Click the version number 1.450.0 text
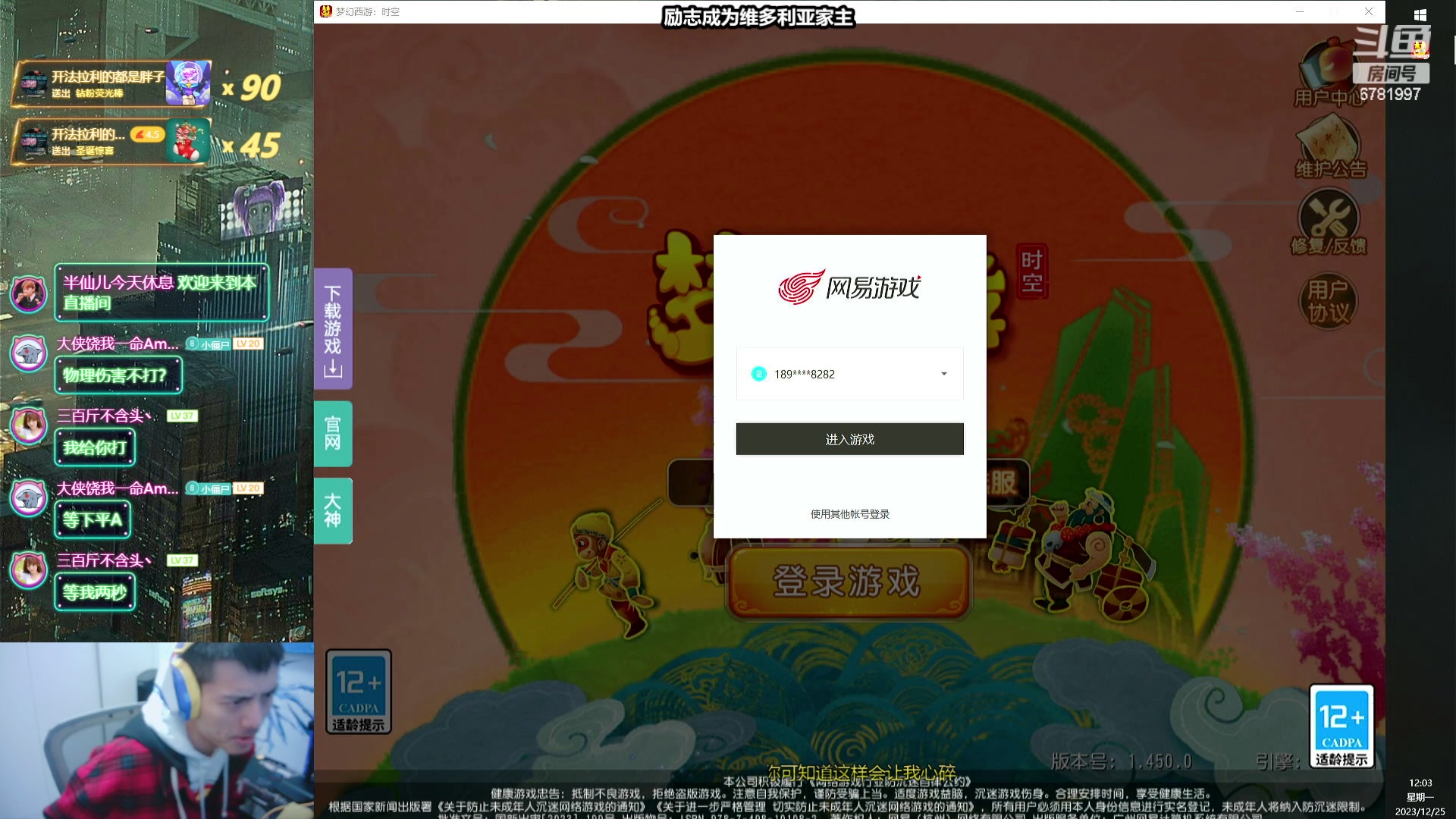The image size is (1456, 819). (1159, 761)
